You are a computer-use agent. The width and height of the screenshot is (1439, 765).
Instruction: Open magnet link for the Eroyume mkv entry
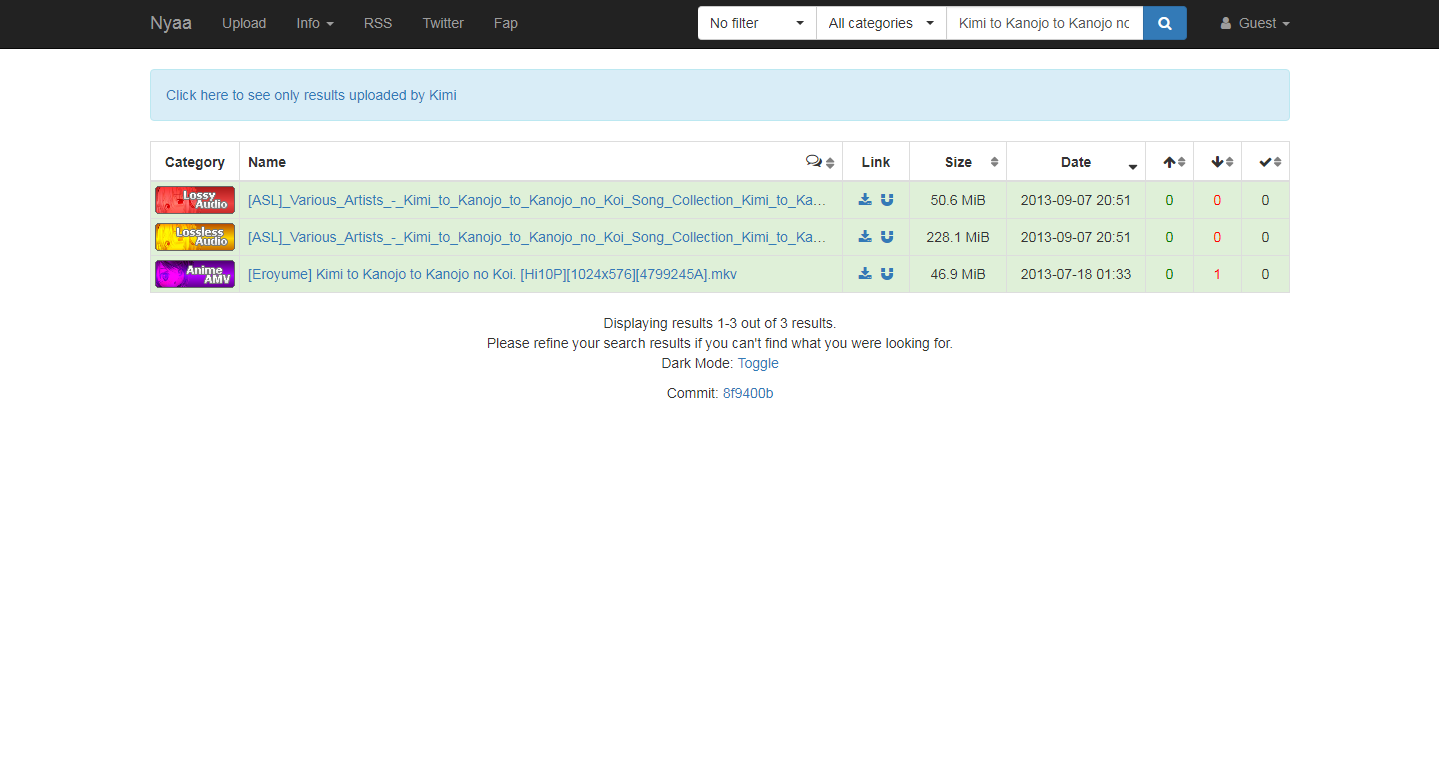(887, 274)
